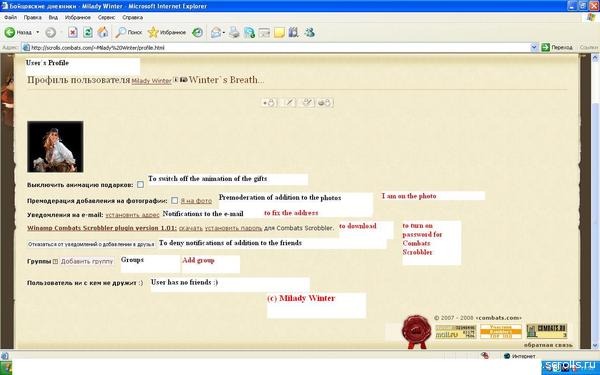Screen dimensions: 600x375
Task: Click Отказаться от уведомлений о добавлении в друзья button
Action: (91, 244)
